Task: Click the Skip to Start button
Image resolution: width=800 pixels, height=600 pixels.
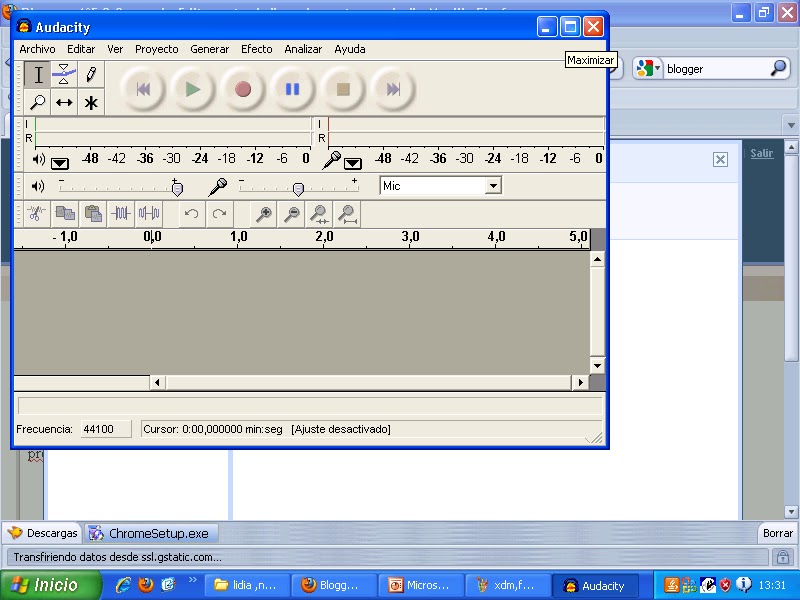Action: coord(143,89)
